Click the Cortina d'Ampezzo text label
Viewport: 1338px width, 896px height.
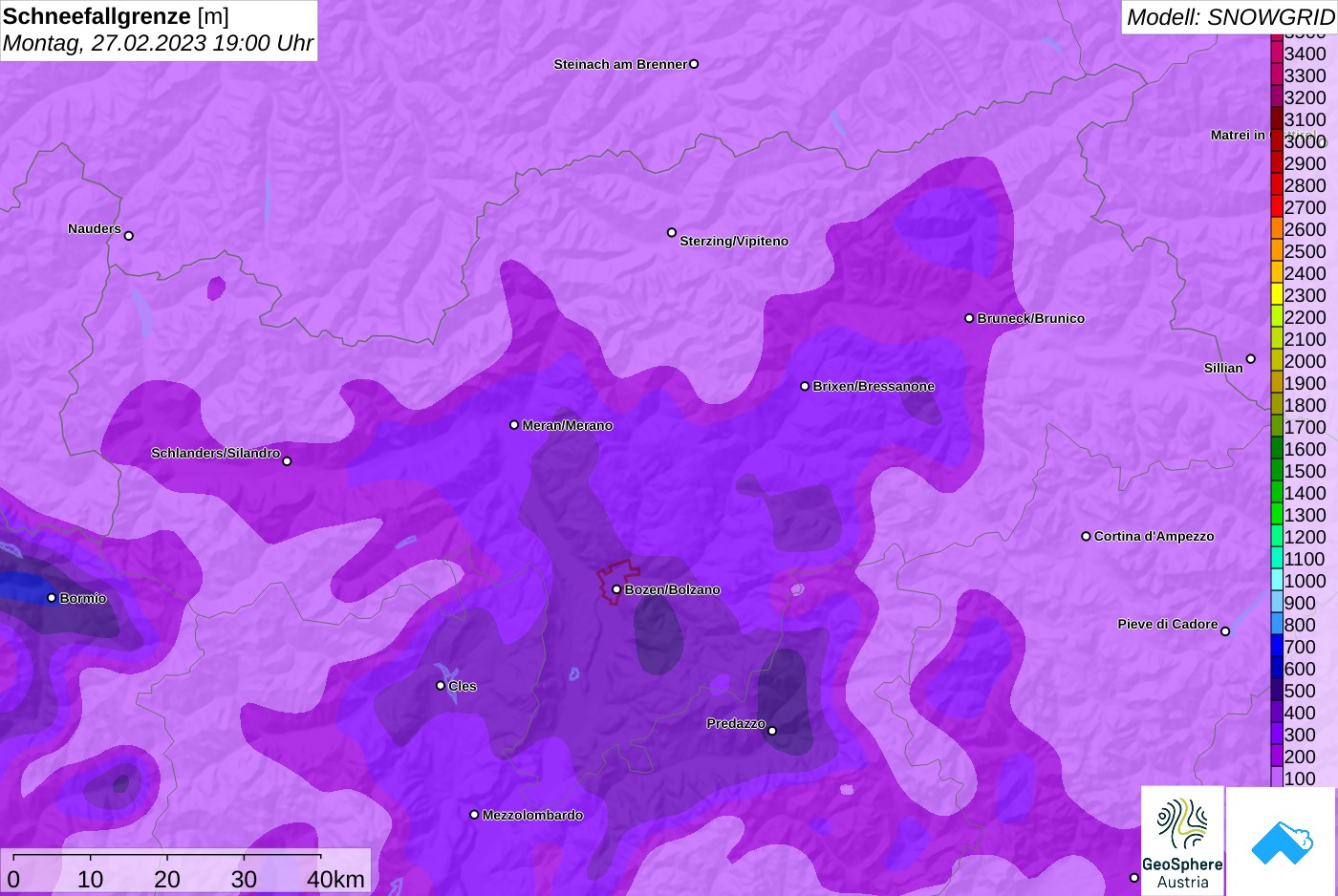point(1154,536)
